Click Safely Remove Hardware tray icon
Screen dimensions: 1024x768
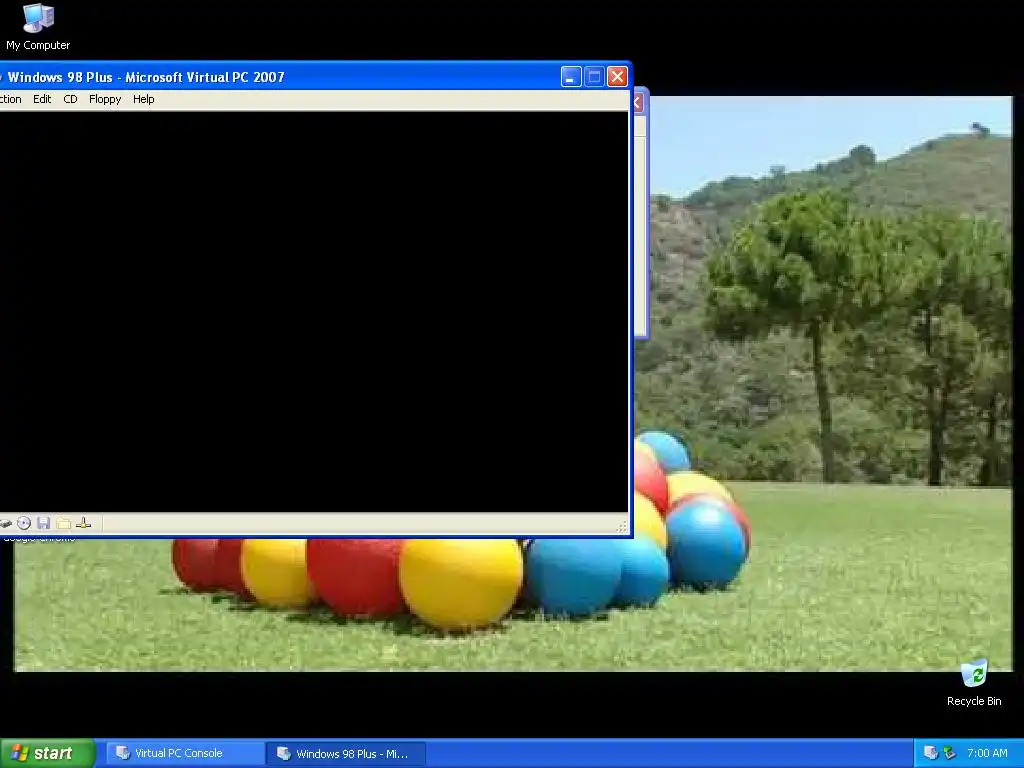950,753
